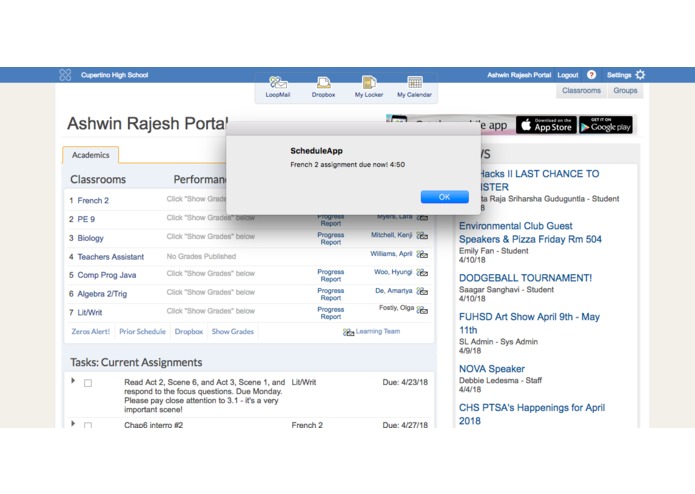
Task: Check off the Chap6 interro #2 assignment
Action: coord(88,425)
